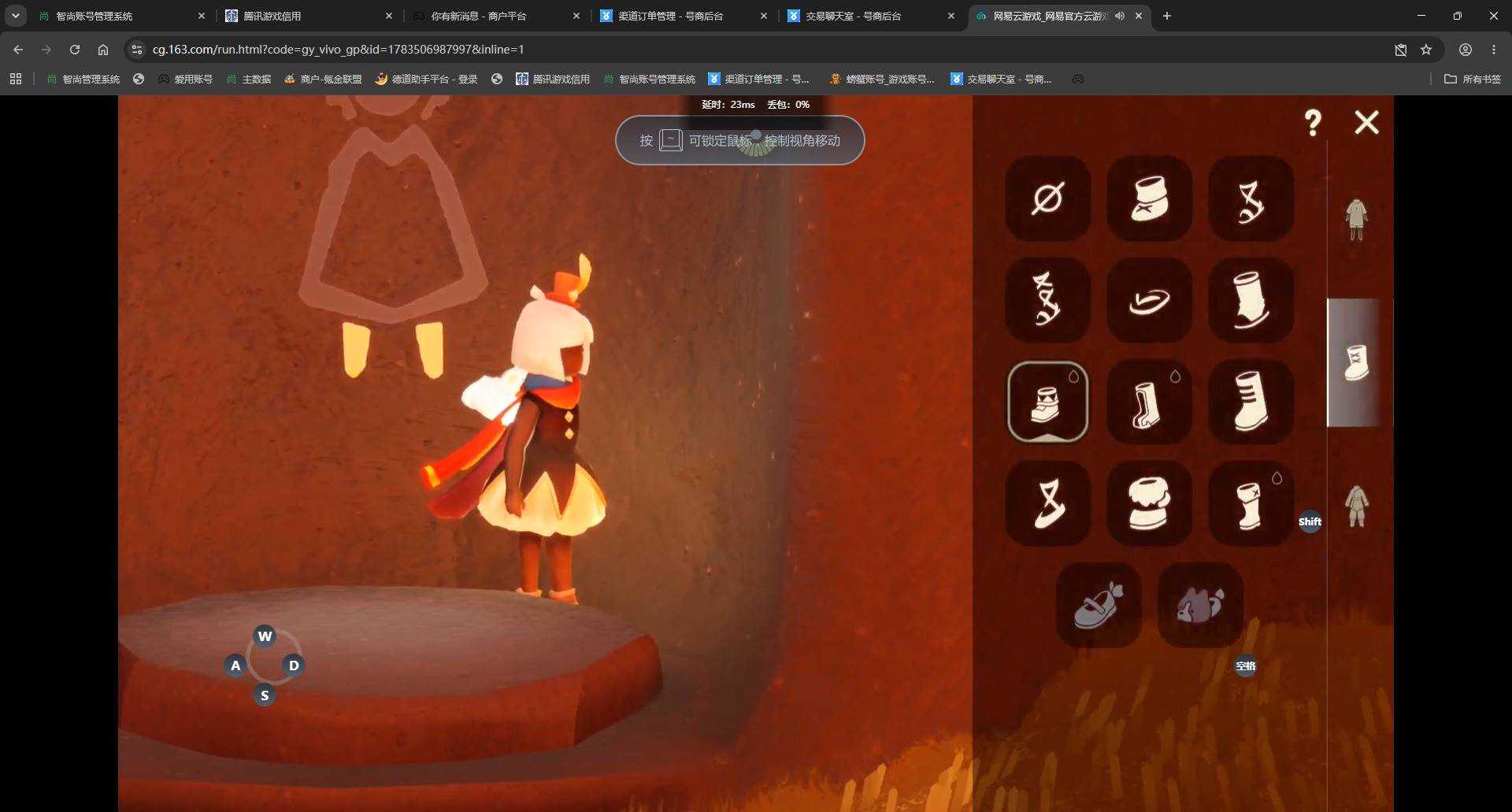The height and width of the screenshot is (812, 1512).
Task: Close the wardrobe panel with the X
Action: (1366, 122)
